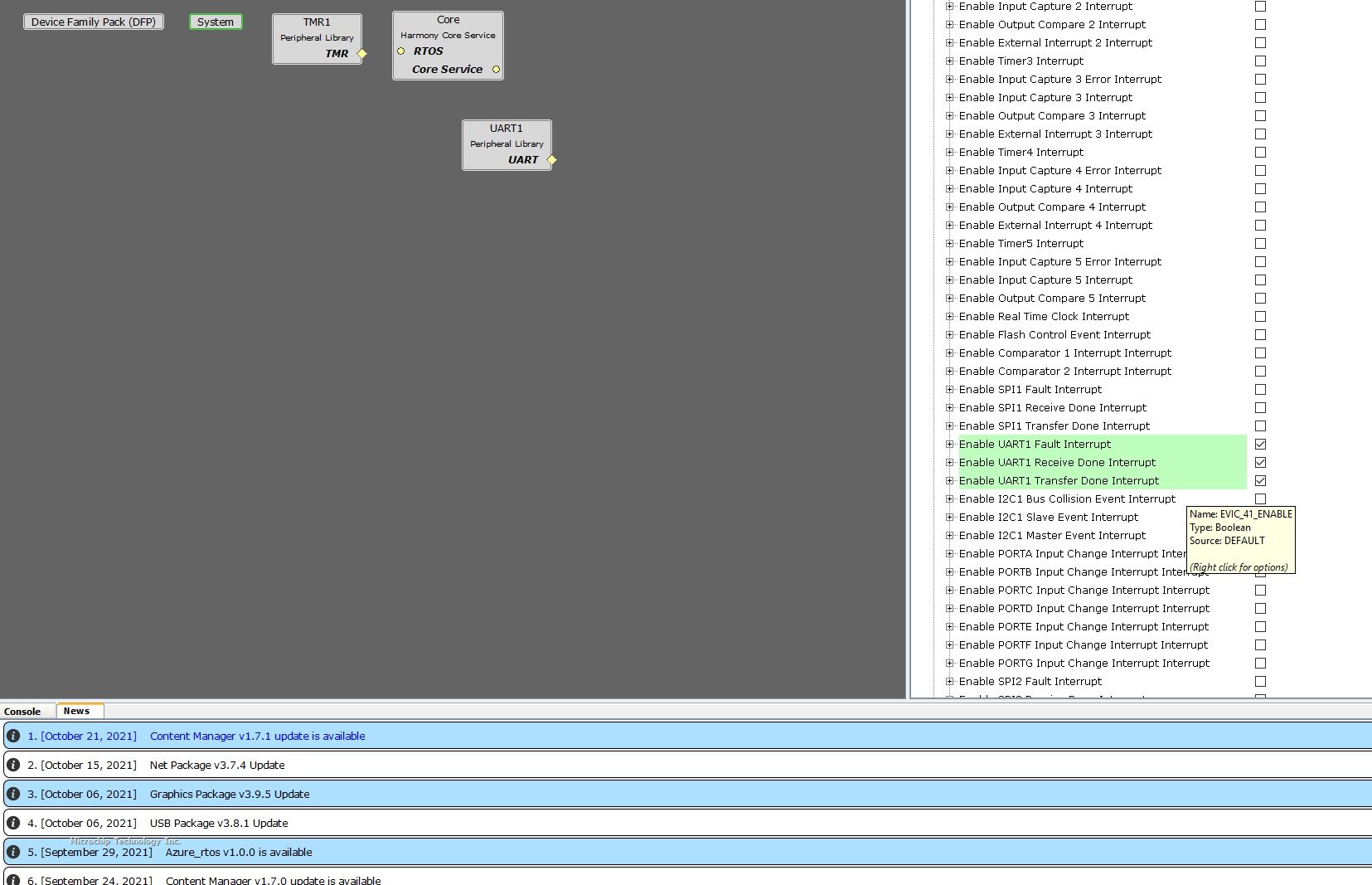The width and height of the screenshot is (1372, 885).
Task: Click info icon beside Net Package v3.7.4
Action: 13,765
